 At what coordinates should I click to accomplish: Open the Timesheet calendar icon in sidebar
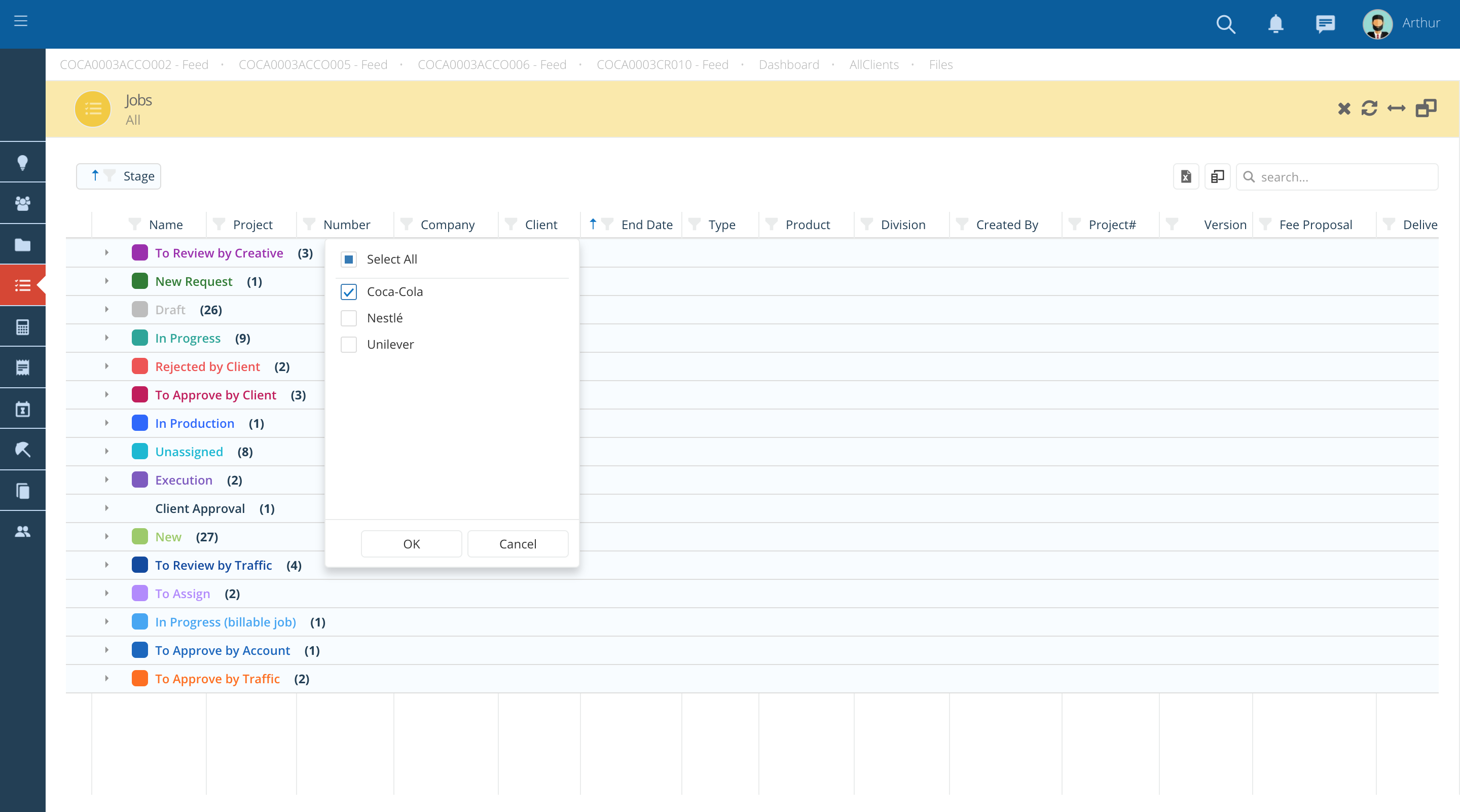[23, 408]
